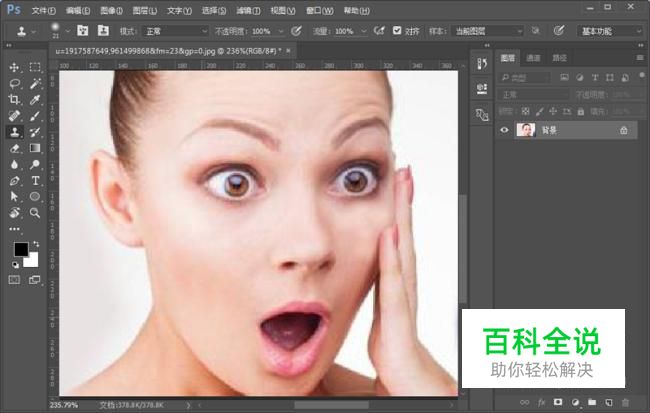Screen dimensions: 650x413
Task: Close the open jpg document tab
Action: point(288,51)
